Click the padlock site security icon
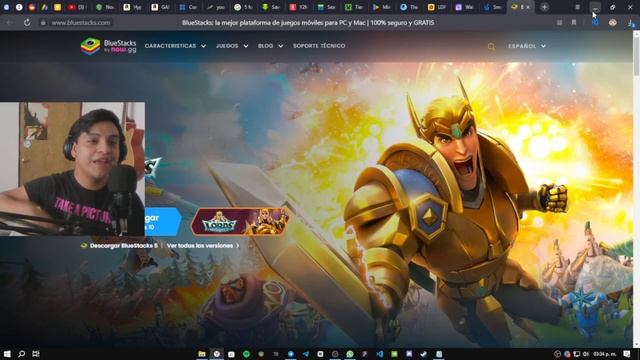The width and height of the screenshot is (640, 360). coord(43,23)
